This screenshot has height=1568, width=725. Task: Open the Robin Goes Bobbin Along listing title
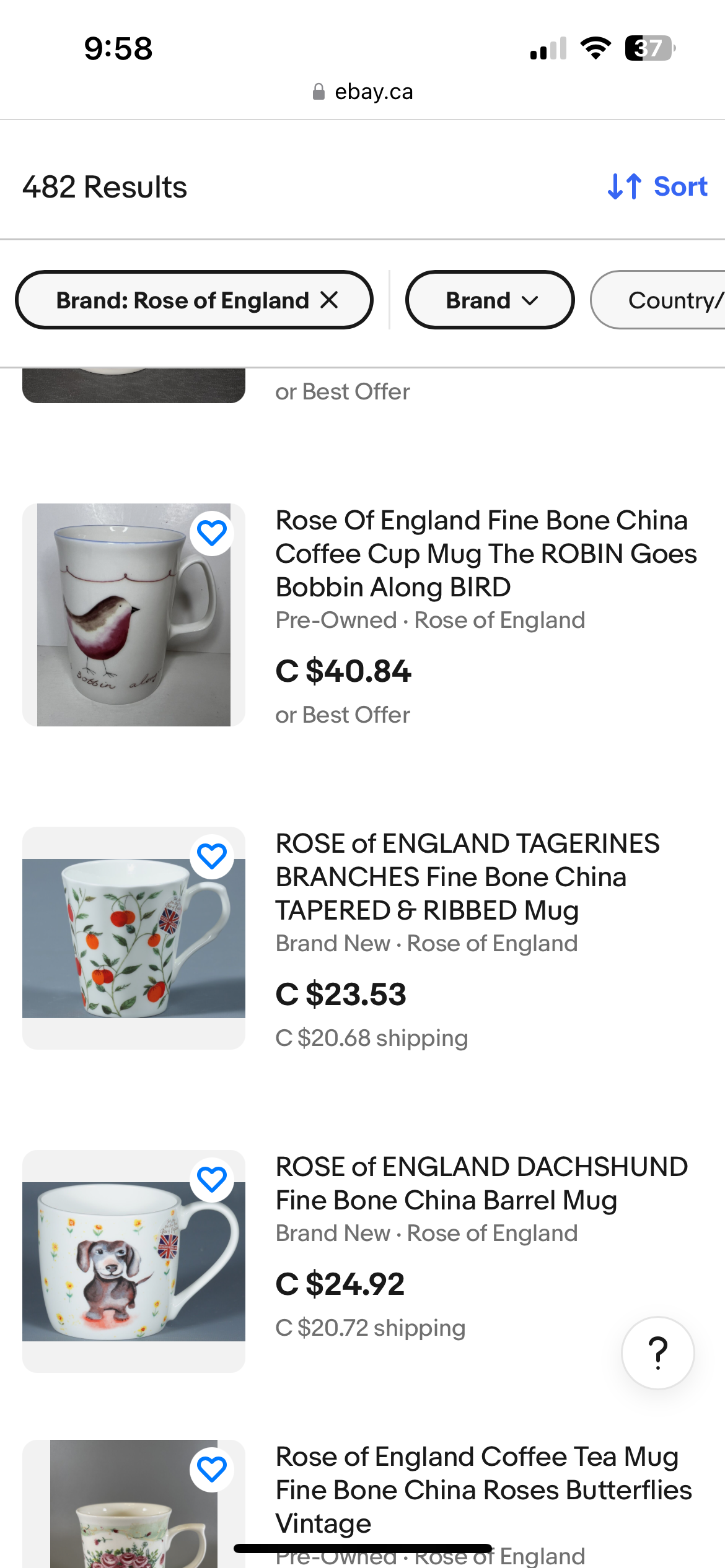[x=486, y=554]
